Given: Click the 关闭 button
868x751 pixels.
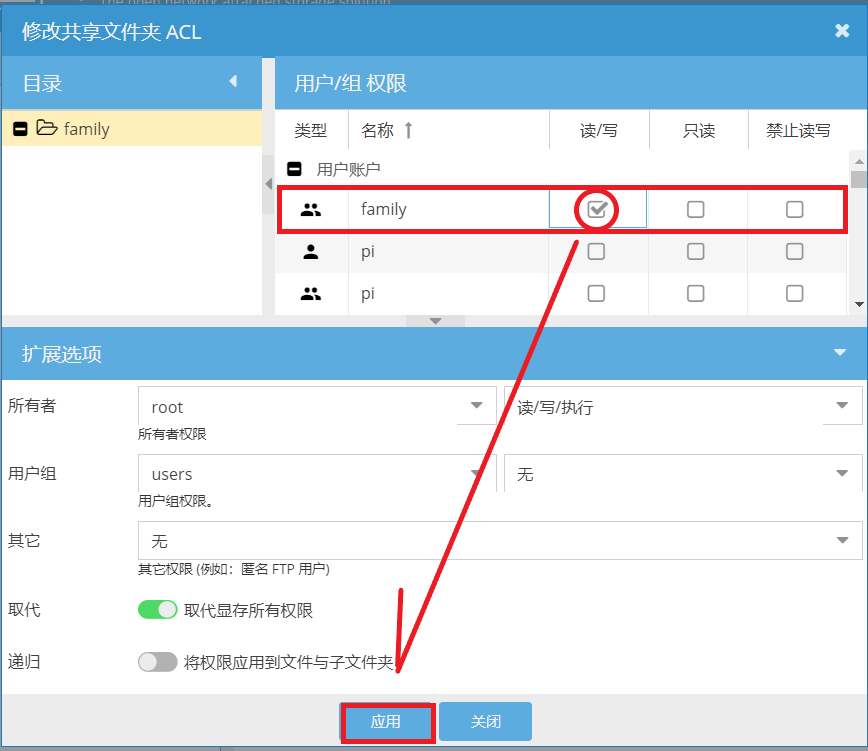Looking at the screenshot, I should [485, 721].
